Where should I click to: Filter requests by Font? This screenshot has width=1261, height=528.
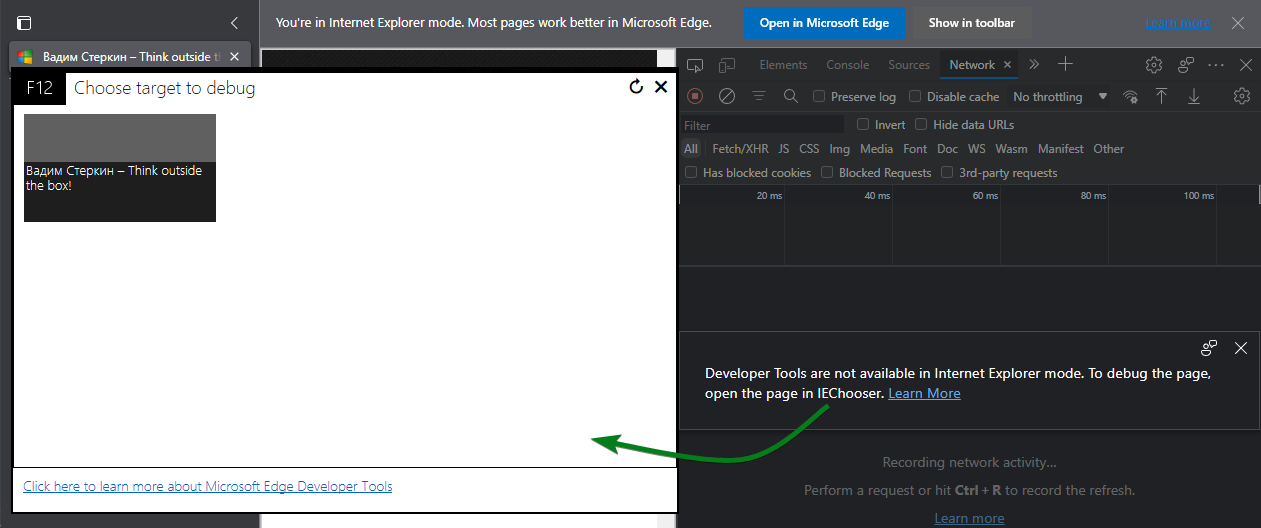pyautogui.click(x=915, y=149)
